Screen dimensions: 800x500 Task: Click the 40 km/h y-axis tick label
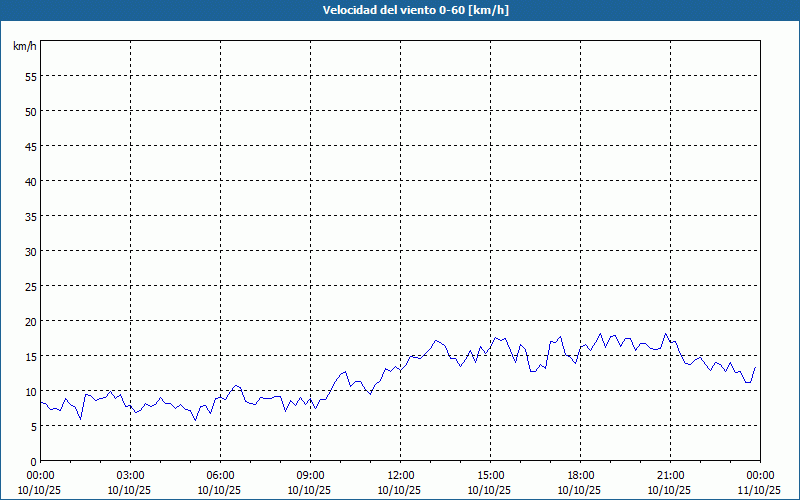(x=30, y=181)
